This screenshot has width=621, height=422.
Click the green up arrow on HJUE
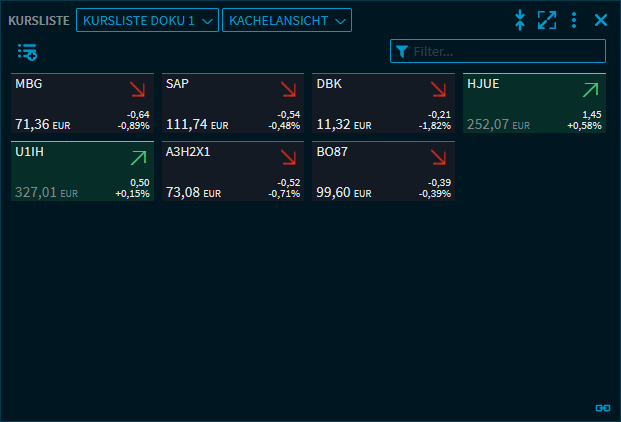[x=589, y=90]
